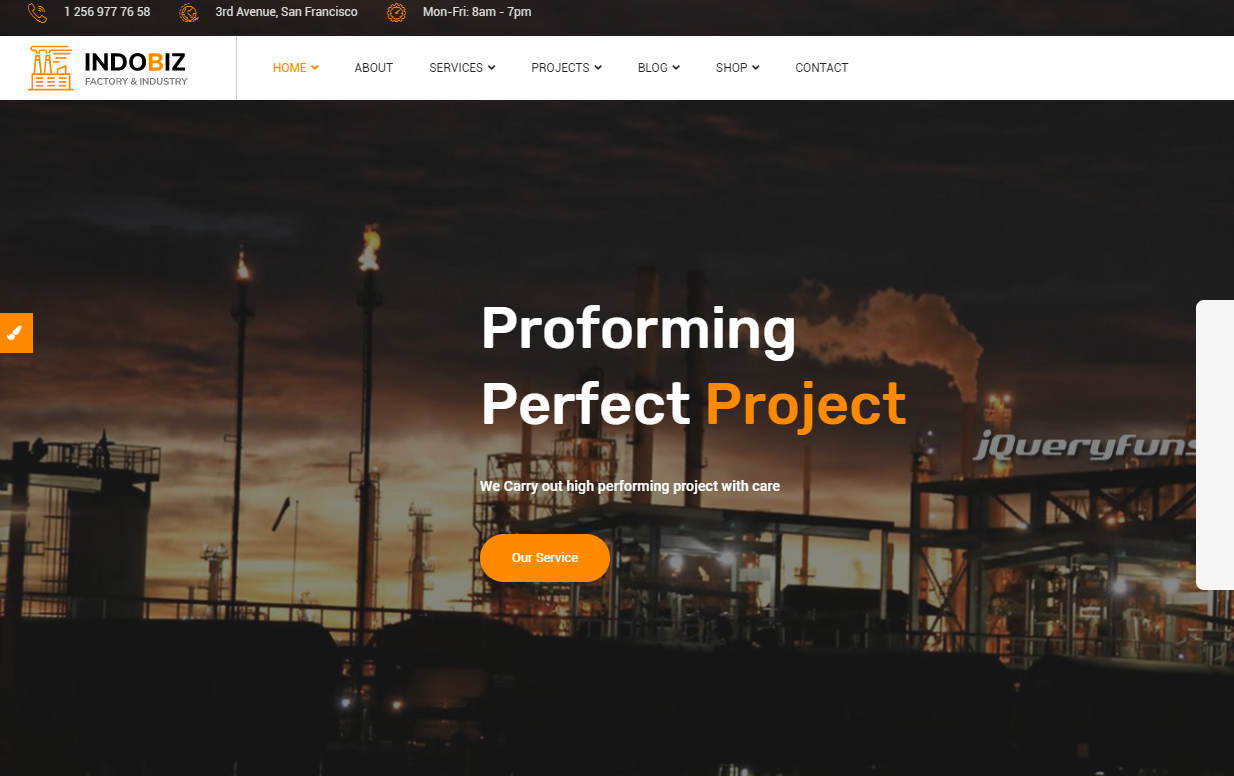Open the Contact menu item
Image resolution: width=1234 pixels, height=776 pixels.
tap(822, 68)
